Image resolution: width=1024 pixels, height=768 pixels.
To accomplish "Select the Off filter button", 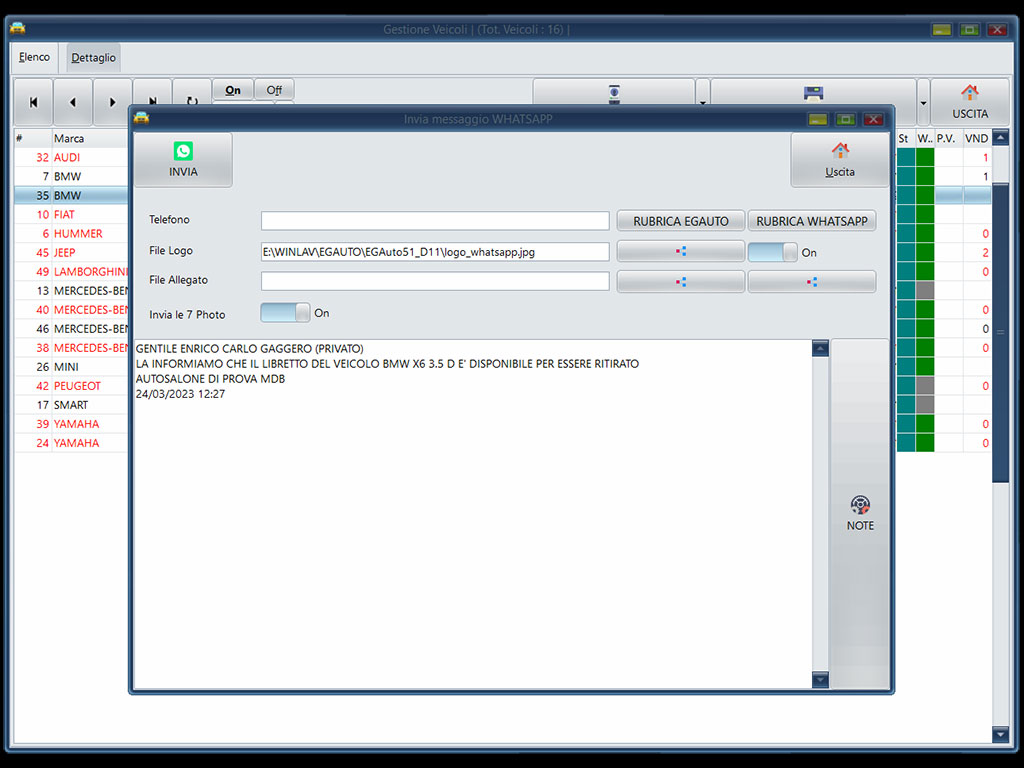I will pyautogui.click(x=274, y=90).
